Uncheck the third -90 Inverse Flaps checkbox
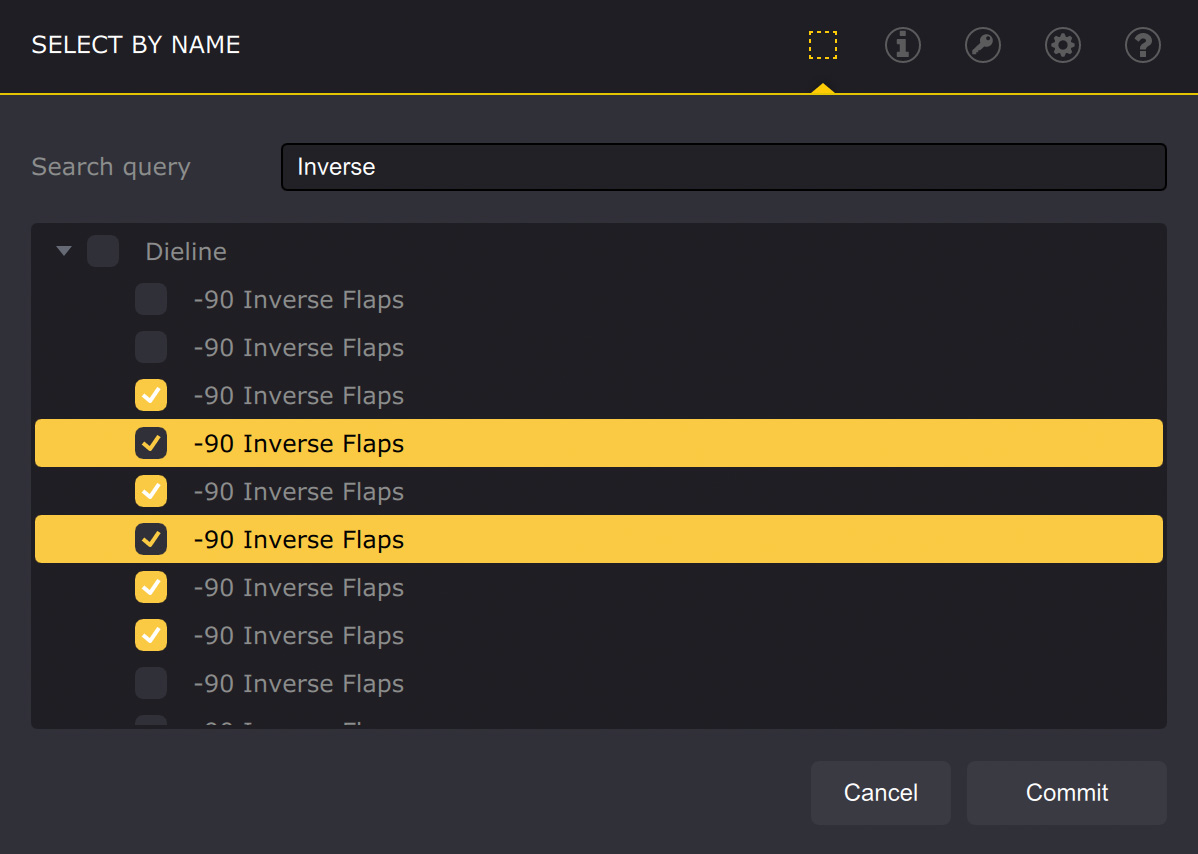Screen dimensions: 1198x854 150,395
